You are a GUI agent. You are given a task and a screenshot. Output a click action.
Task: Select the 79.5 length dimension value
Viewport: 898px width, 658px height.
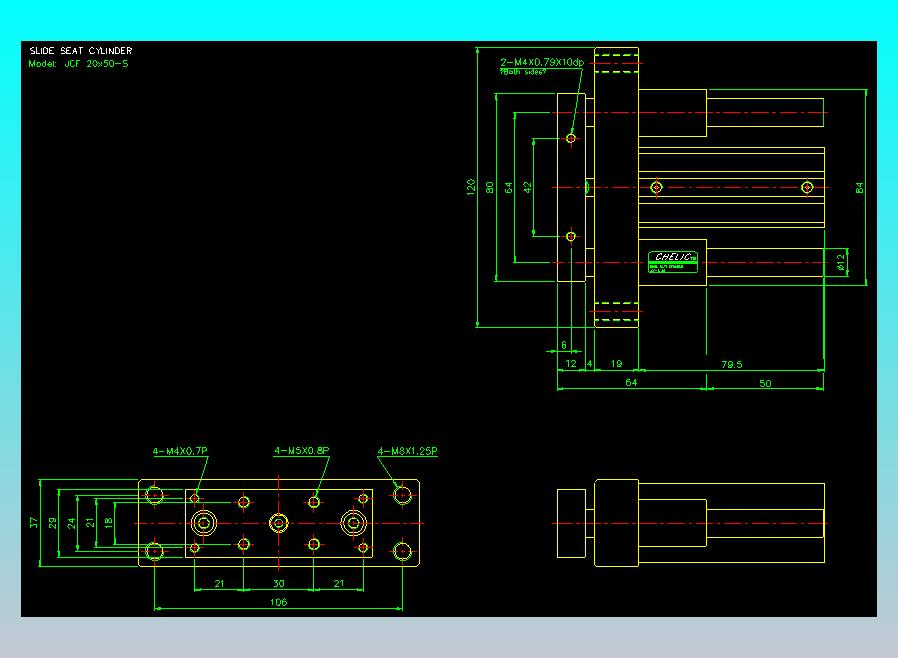[x=732, y=364]
